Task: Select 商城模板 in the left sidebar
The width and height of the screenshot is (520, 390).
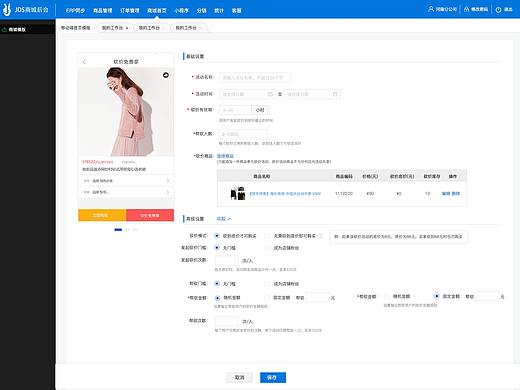Action: click(x=28, y=29)
